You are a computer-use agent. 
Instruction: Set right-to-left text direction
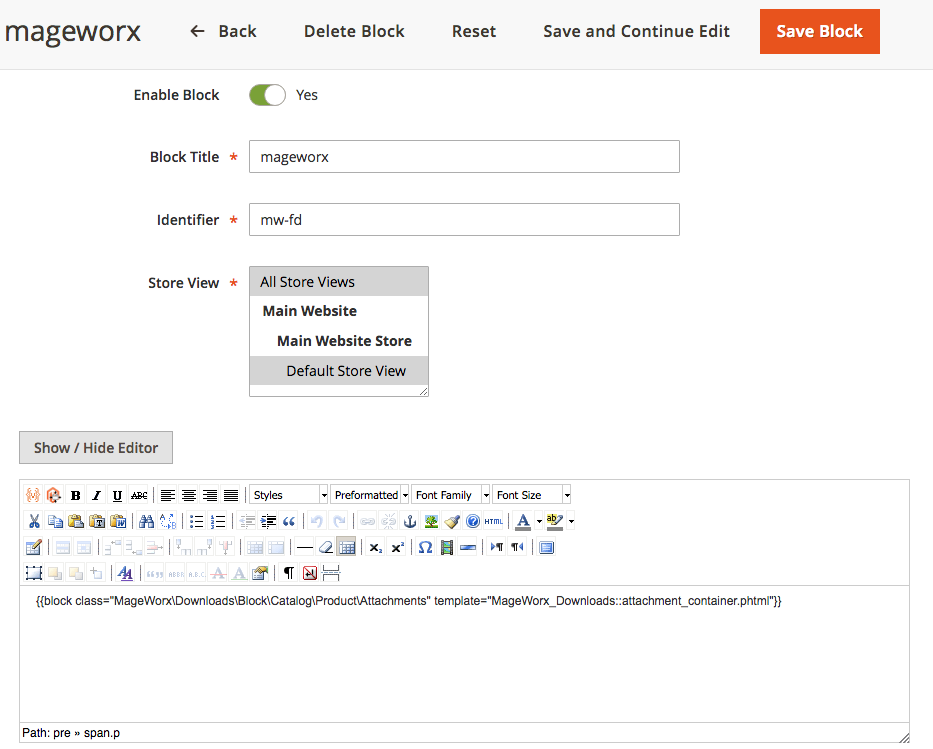(x=518, y=547)
